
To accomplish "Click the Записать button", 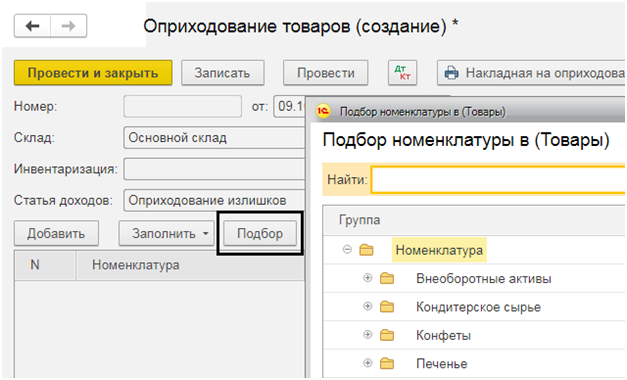I will (x=223, y=73).
